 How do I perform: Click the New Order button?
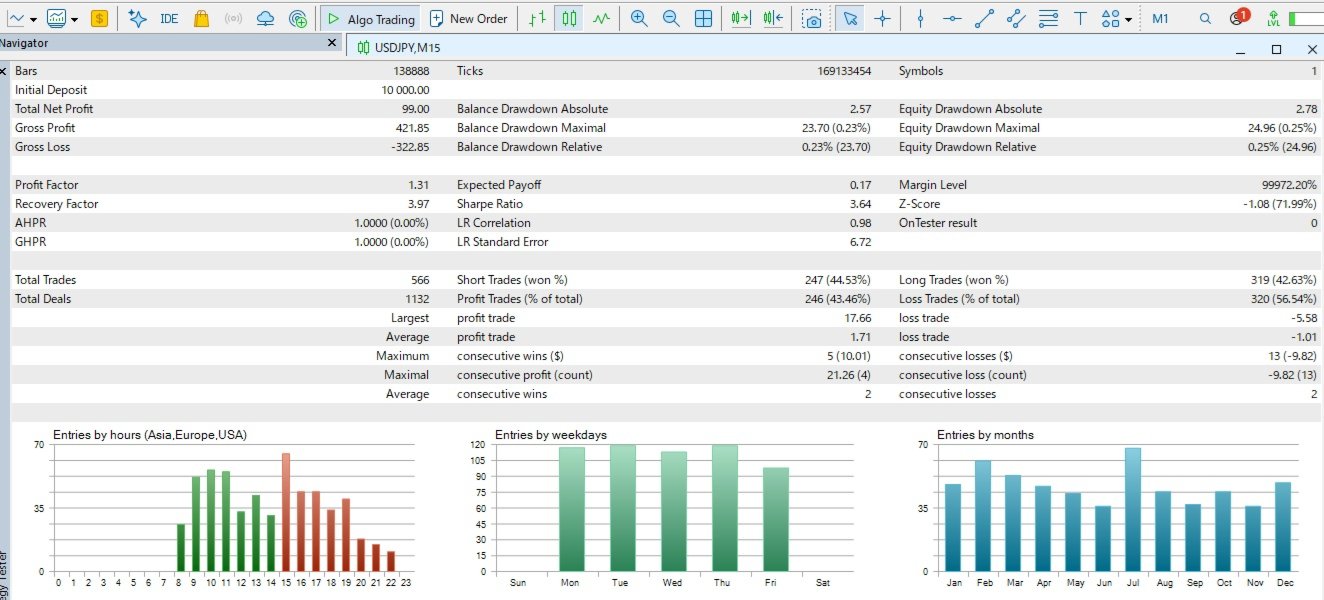[468, 18]
